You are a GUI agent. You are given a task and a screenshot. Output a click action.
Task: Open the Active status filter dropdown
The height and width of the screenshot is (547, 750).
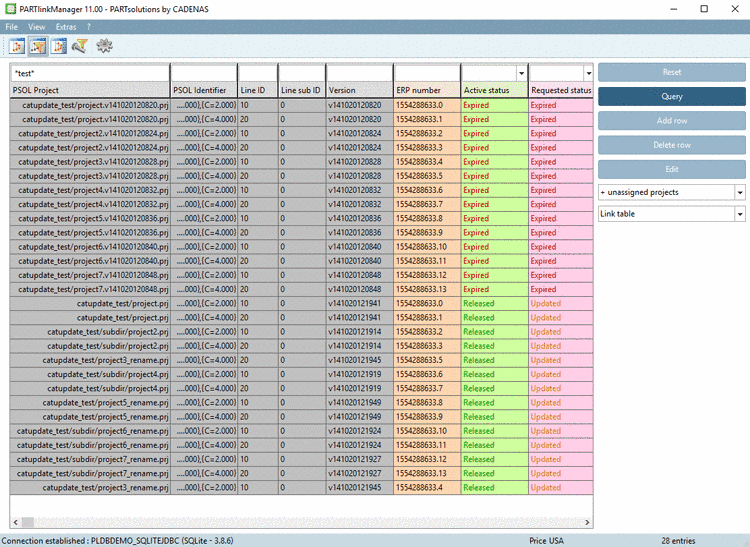(521, 73)
